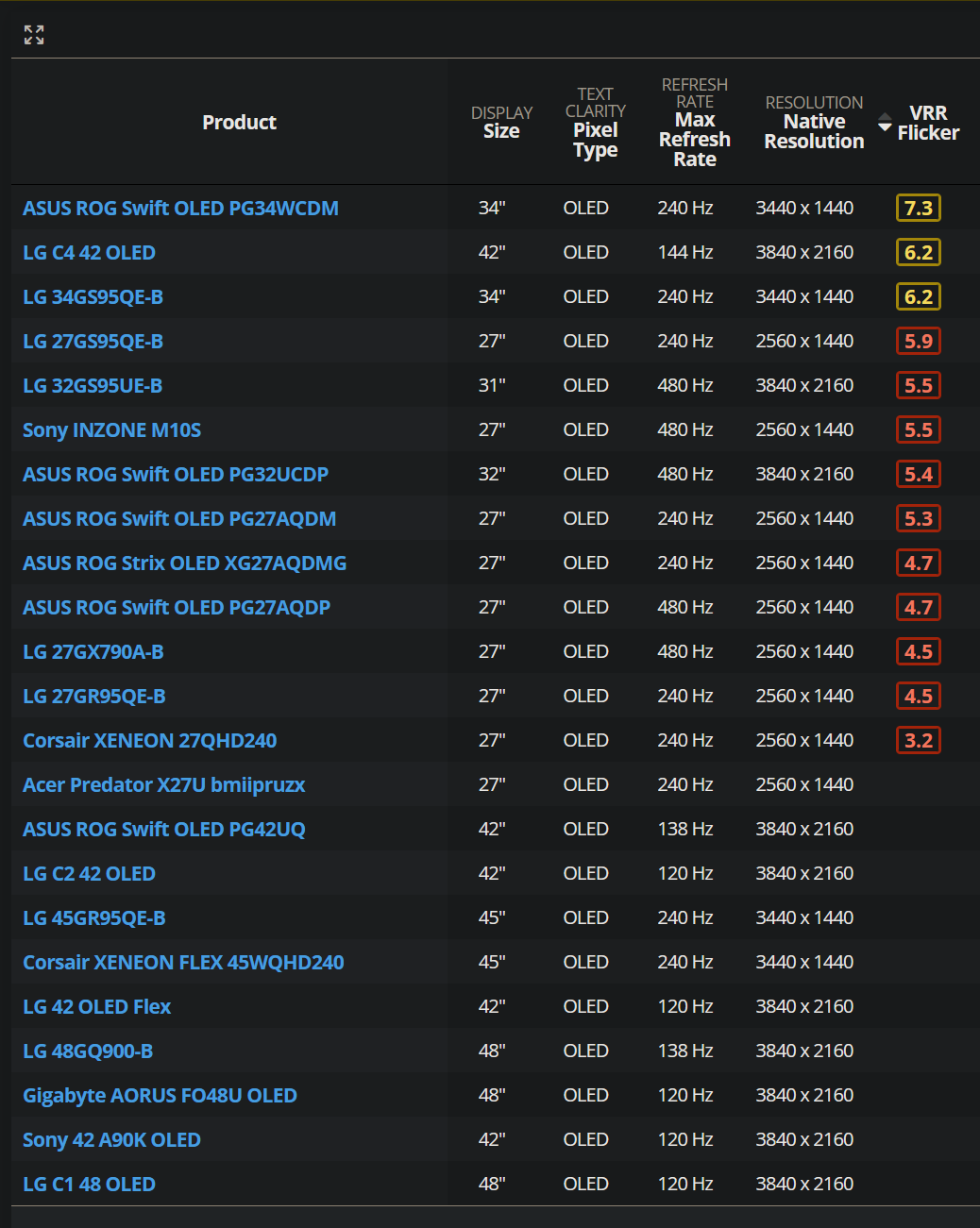Screen dimensions: 980x1228
Task: Click the Product column header
Action: click(239, 123)
